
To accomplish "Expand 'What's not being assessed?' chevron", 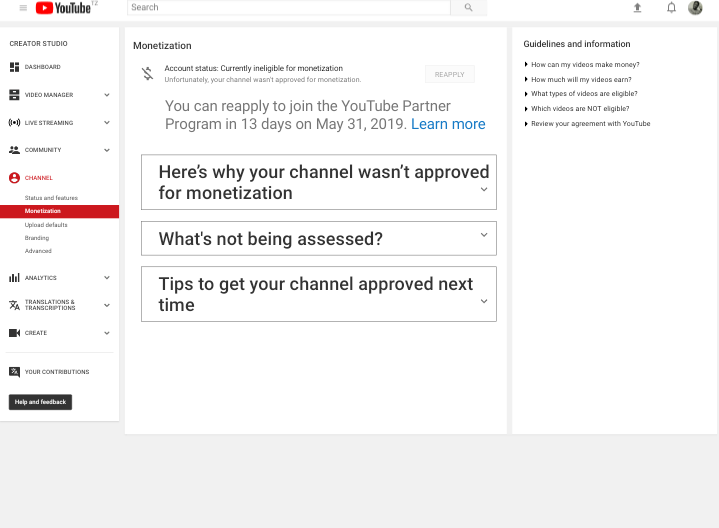I will coord(484,235).
